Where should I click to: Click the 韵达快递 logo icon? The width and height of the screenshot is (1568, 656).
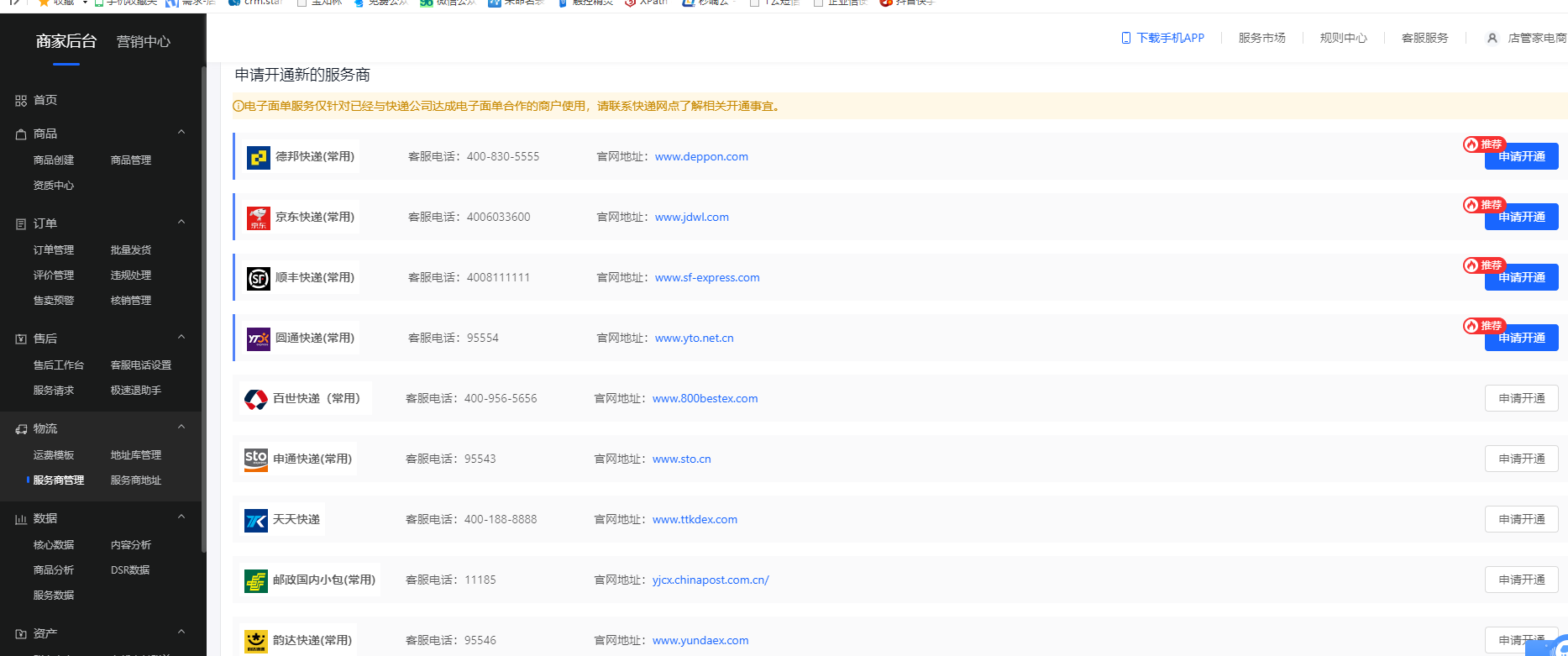tap(256, 641)
